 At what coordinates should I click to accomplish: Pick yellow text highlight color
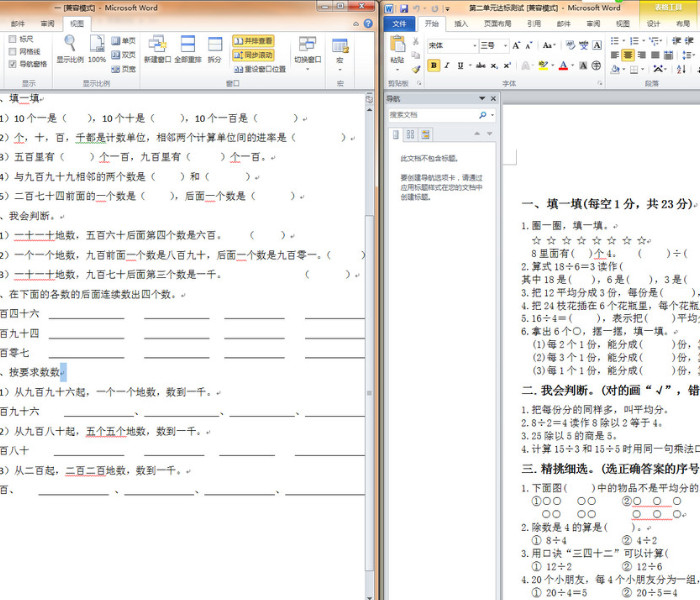[x=543, y=66]
